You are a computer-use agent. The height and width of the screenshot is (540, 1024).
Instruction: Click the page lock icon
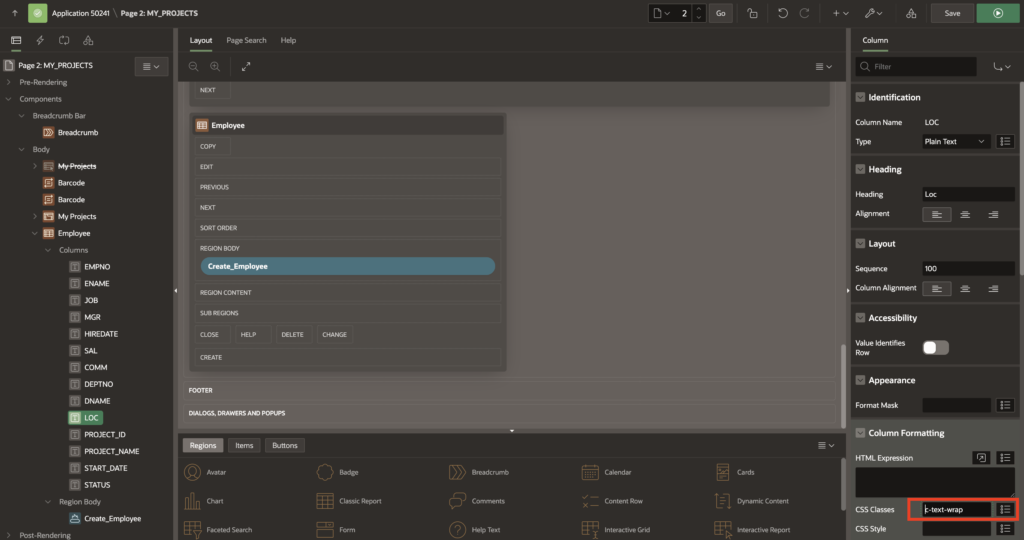pos(752,13)
